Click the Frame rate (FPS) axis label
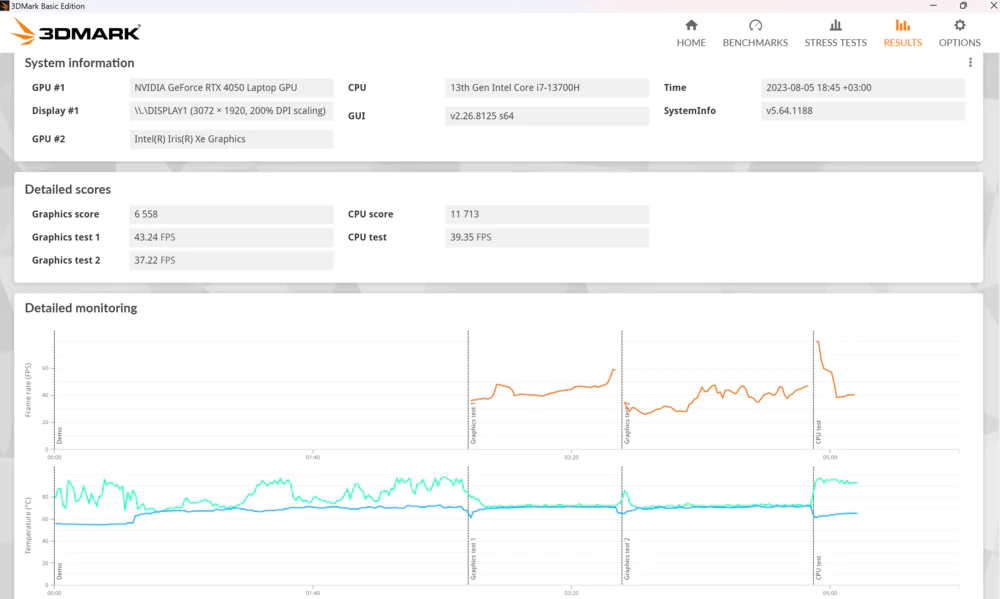1000x599 pixels. (x=27, y=390)
